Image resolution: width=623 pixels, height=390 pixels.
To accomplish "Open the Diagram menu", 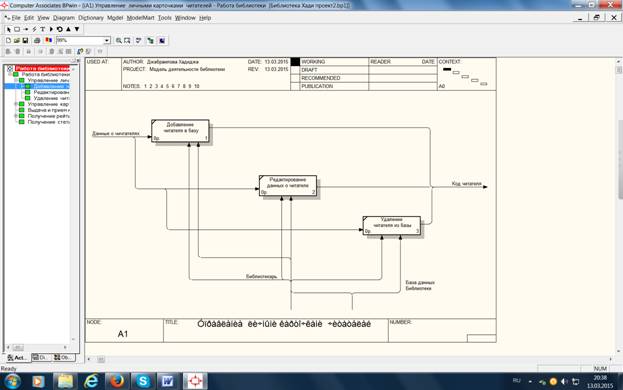I will [x=64, y=18].
